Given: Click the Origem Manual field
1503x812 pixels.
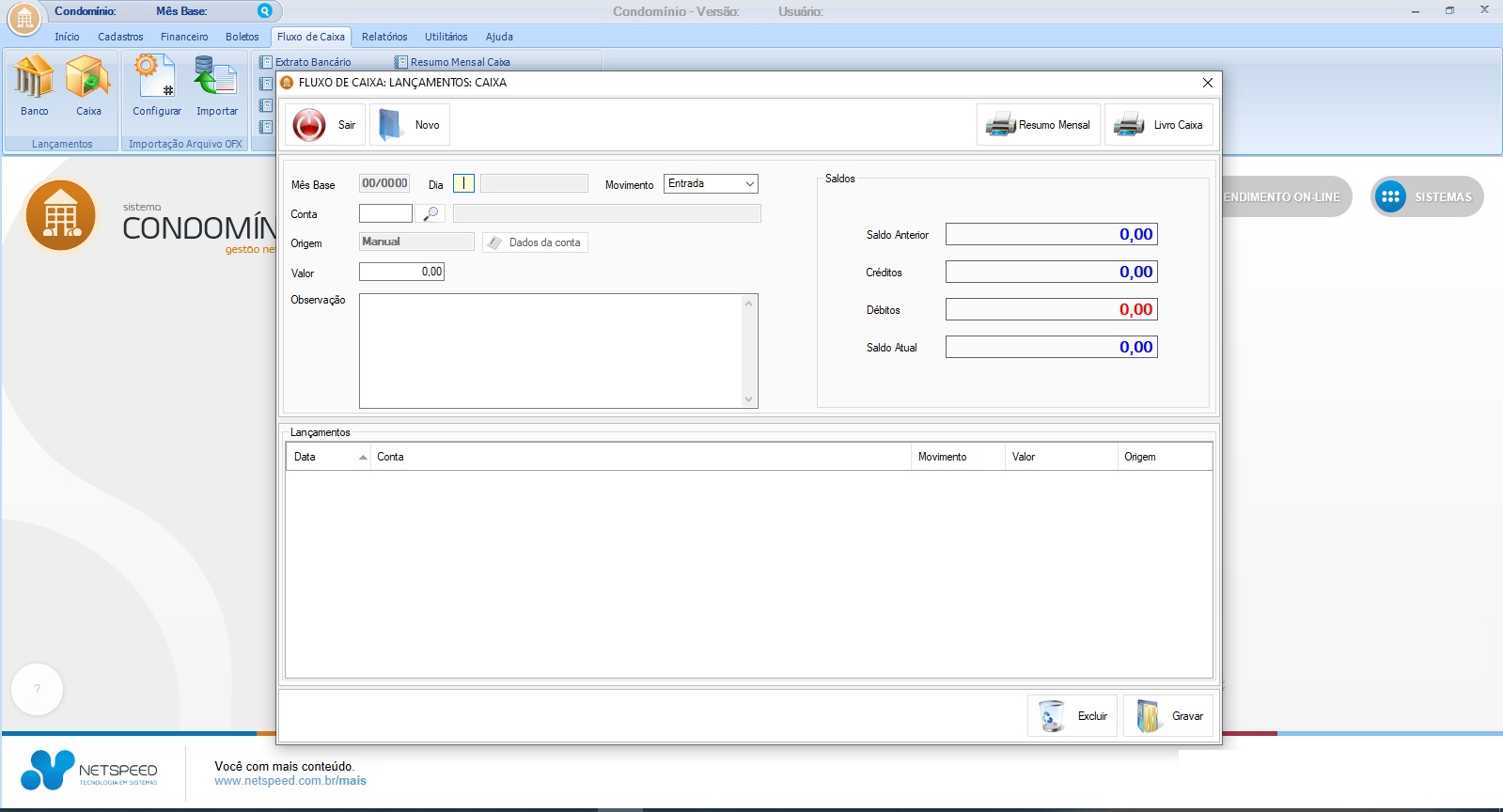Looking at the screenshot, I should pos(416,242).
